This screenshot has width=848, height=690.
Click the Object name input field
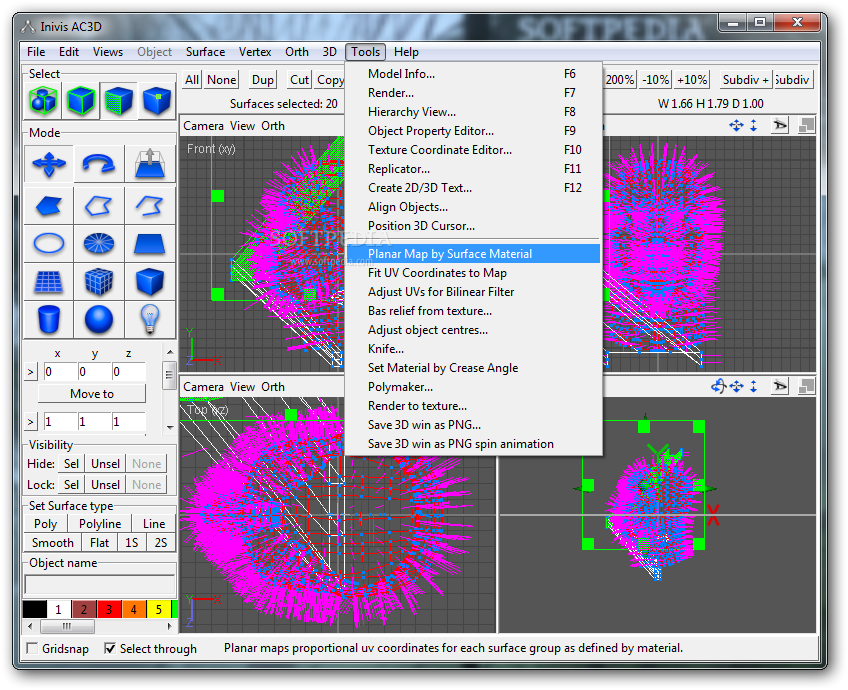[x=100, y=585]
